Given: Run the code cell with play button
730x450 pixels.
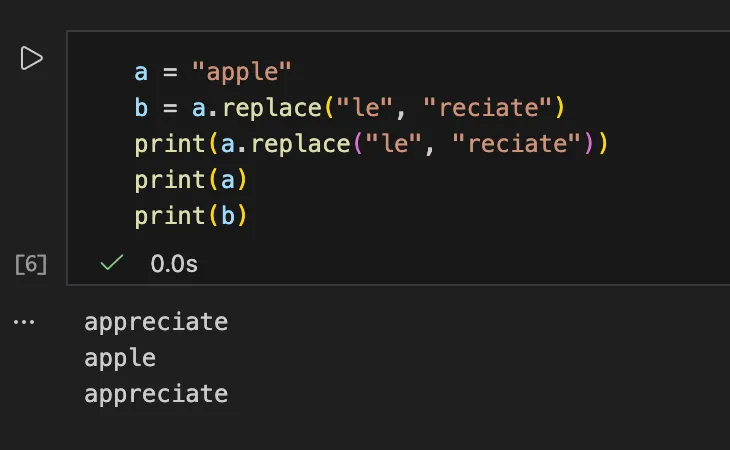Looking at the screenshot, I should (31, 59).
